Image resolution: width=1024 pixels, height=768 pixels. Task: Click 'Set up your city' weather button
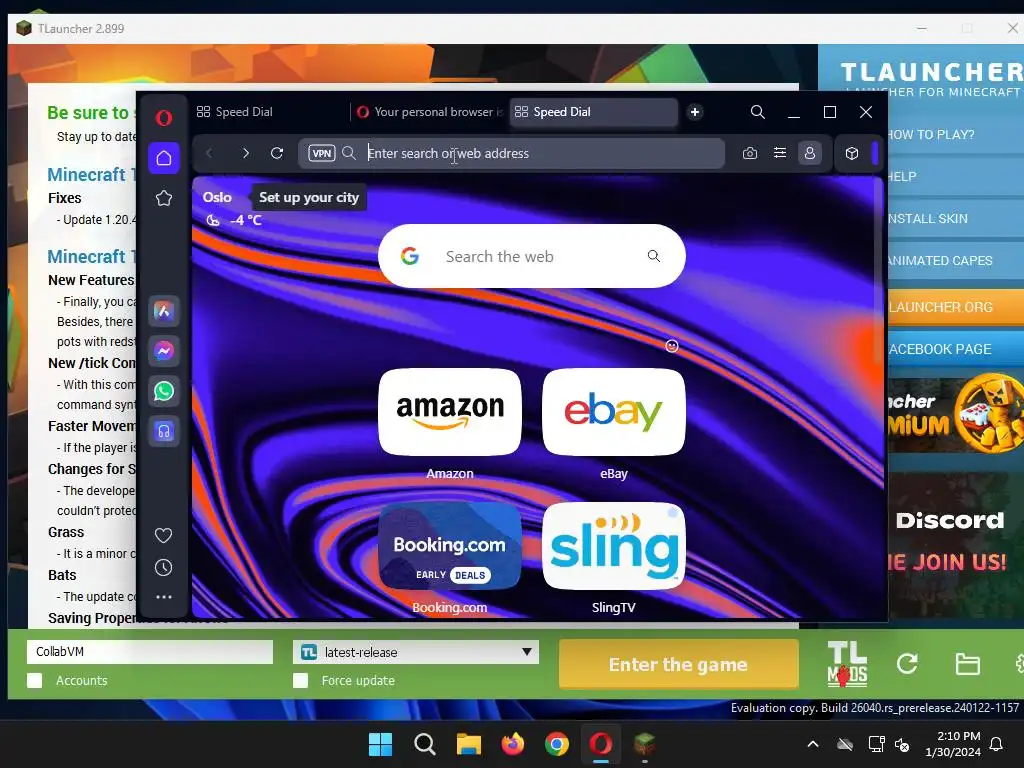309,197
